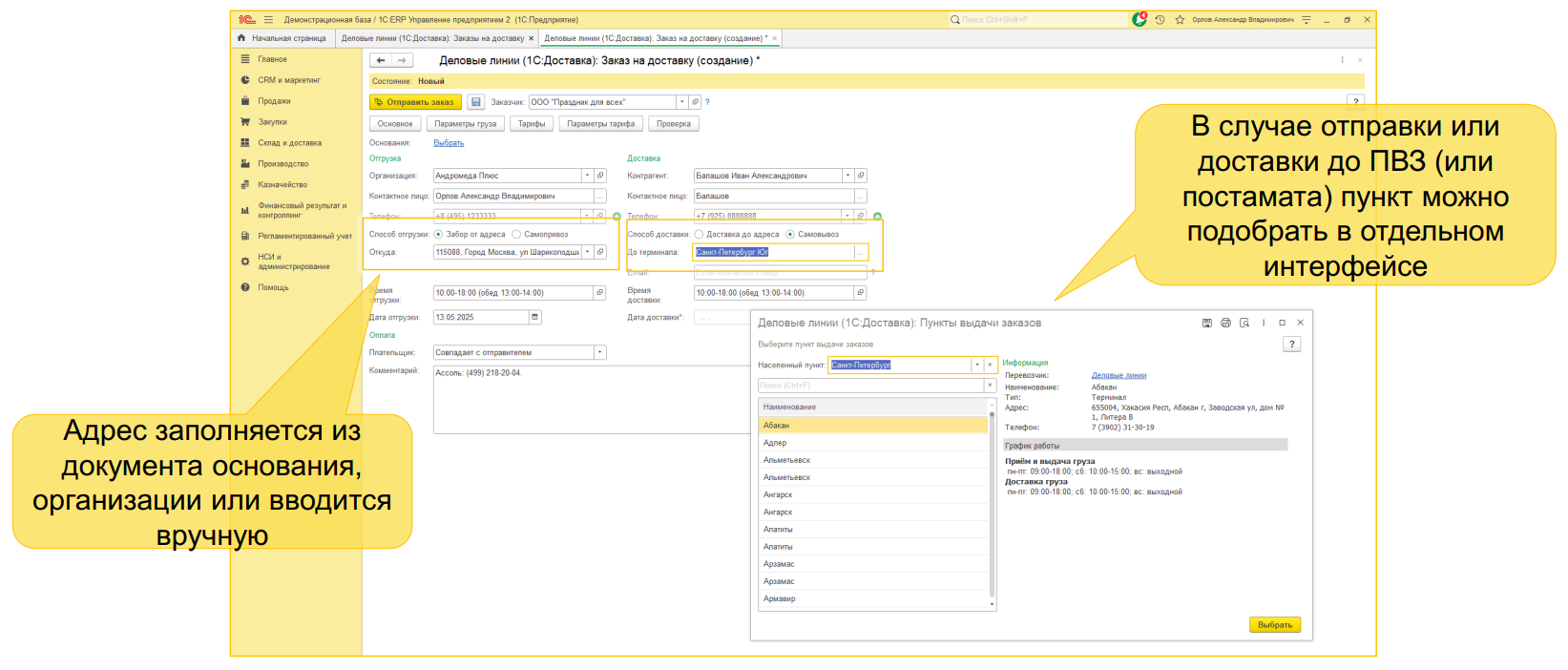
Task: Click the print icon in Пункты выдачи заказов dialog
Action: (x=1225, y=323)
